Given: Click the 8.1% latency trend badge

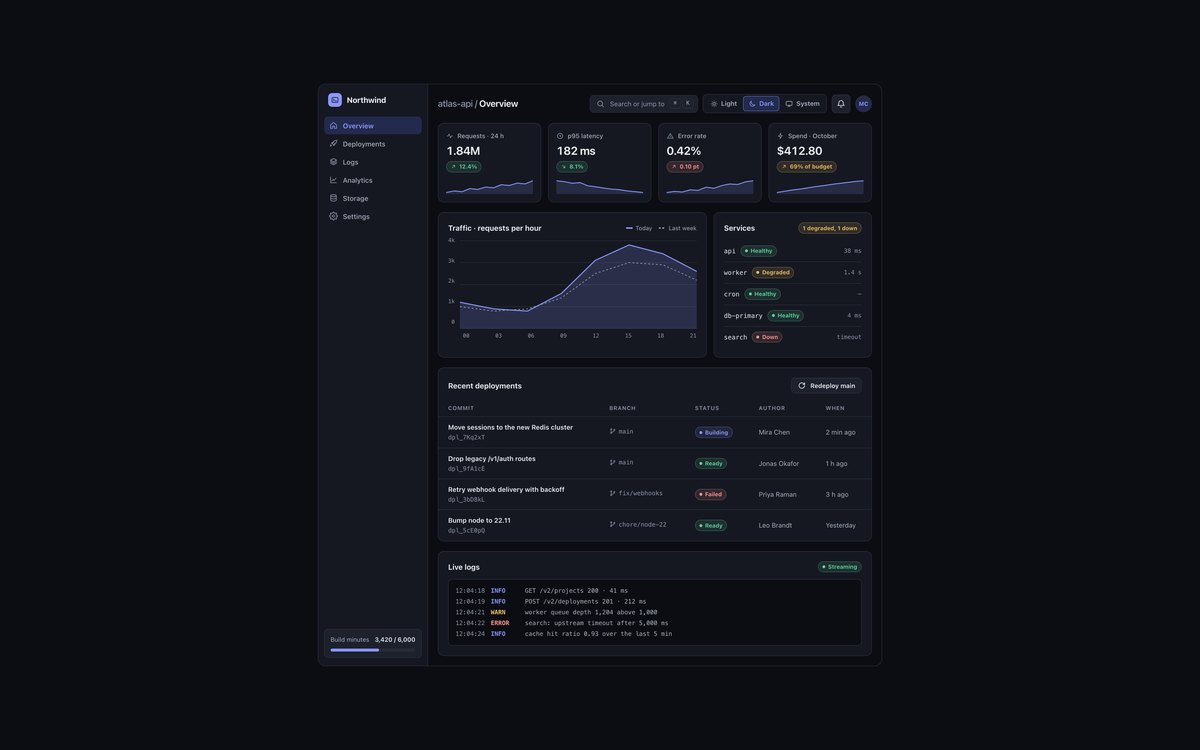Looking at the screenshot, I should coord(572,167).
